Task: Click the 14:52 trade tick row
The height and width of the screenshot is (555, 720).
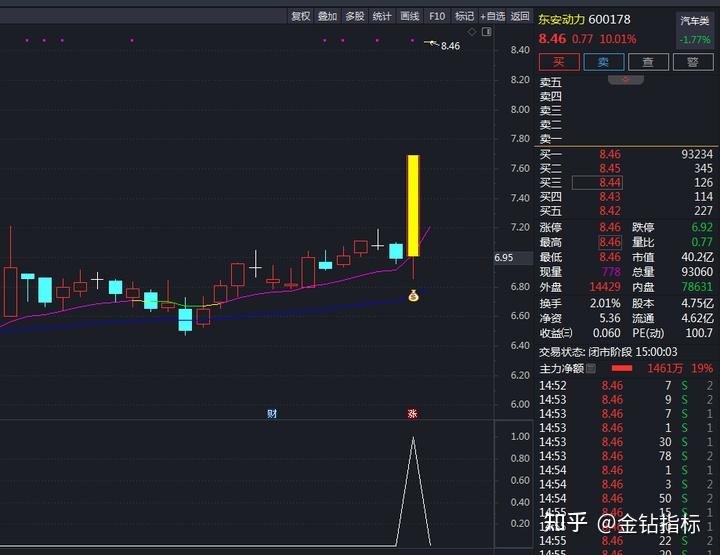Action: click(x=626, y=386)
